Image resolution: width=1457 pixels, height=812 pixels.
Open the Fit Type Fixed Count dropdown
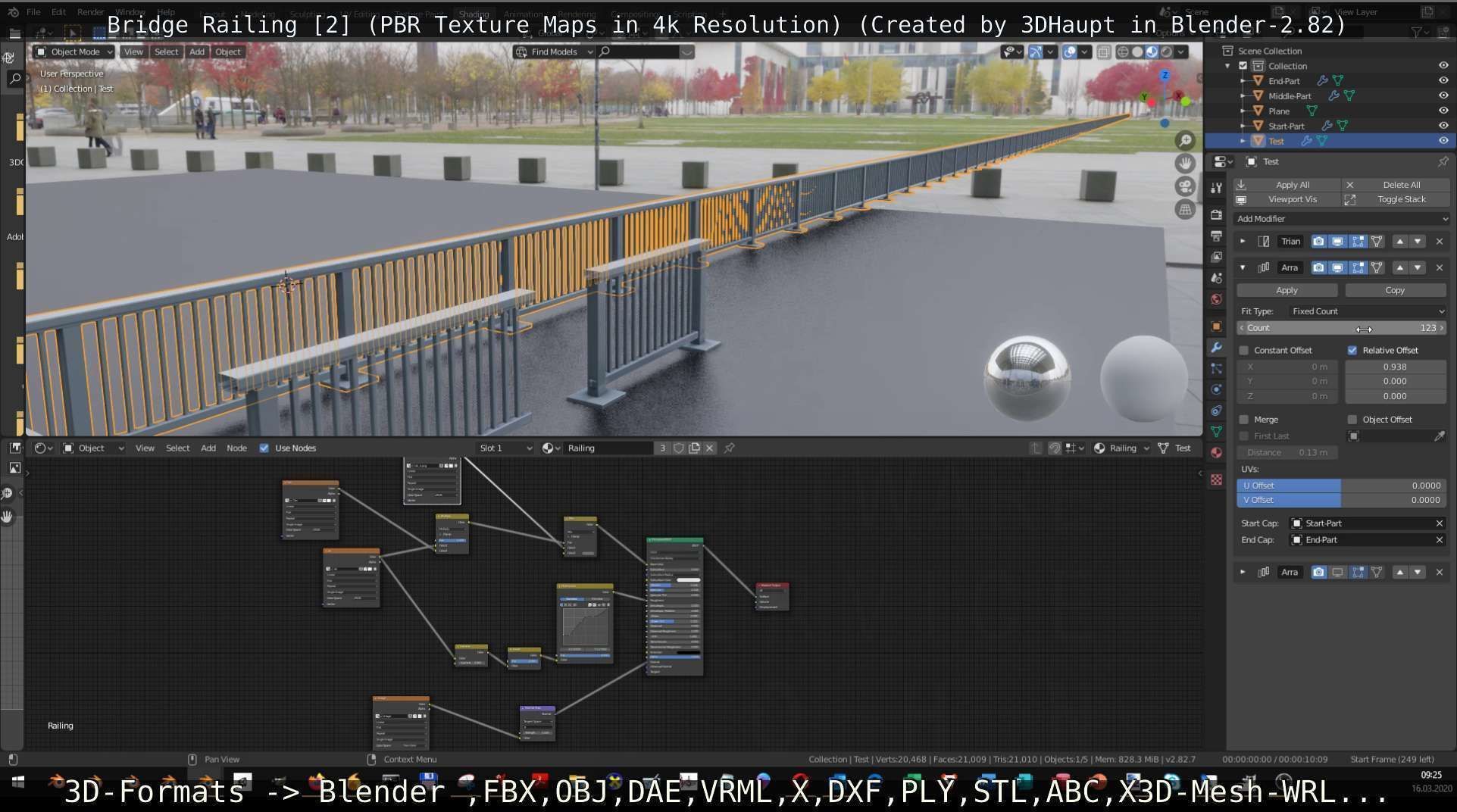1368,311
